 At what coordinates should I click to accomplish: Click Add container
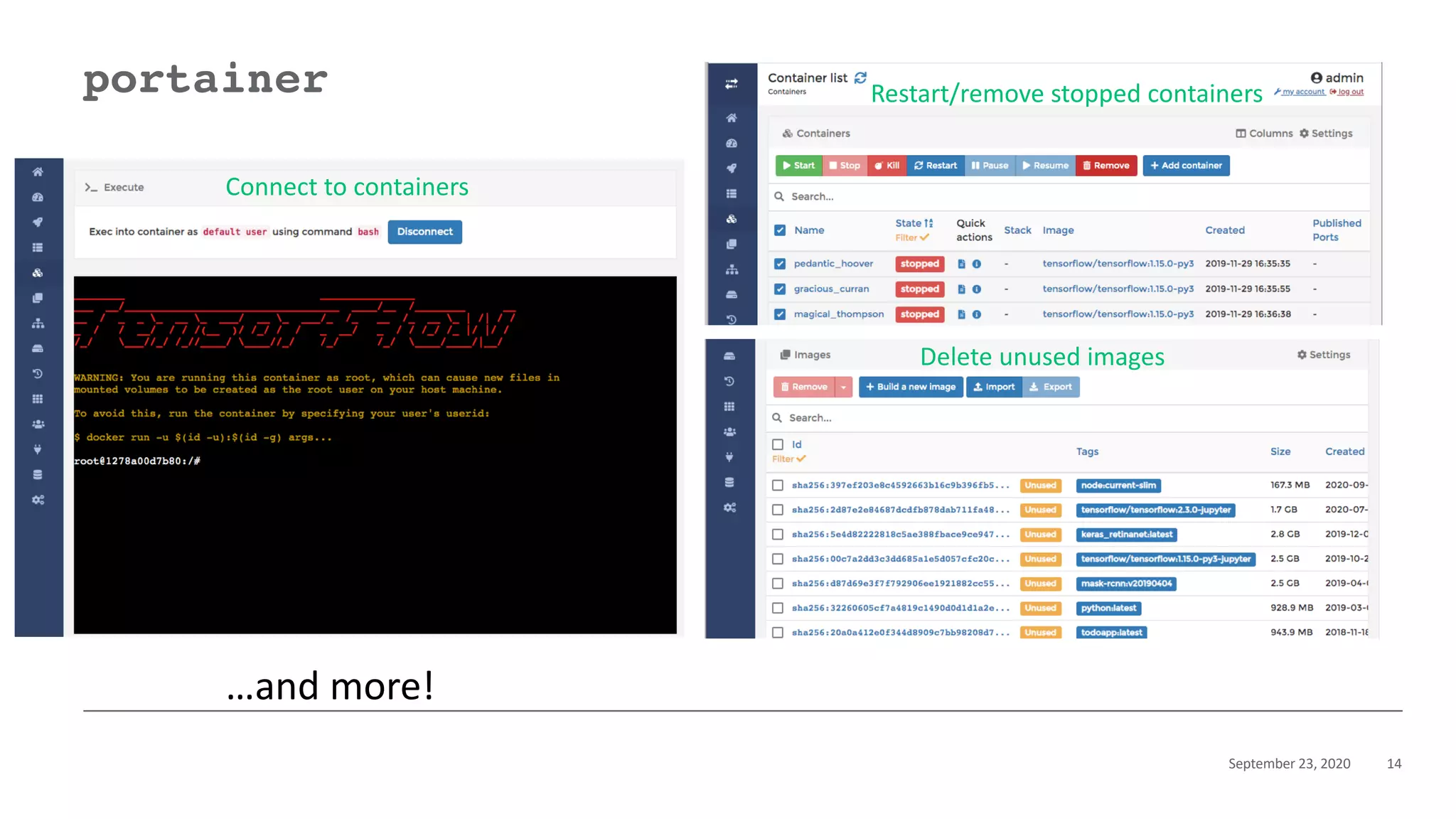1186,166
